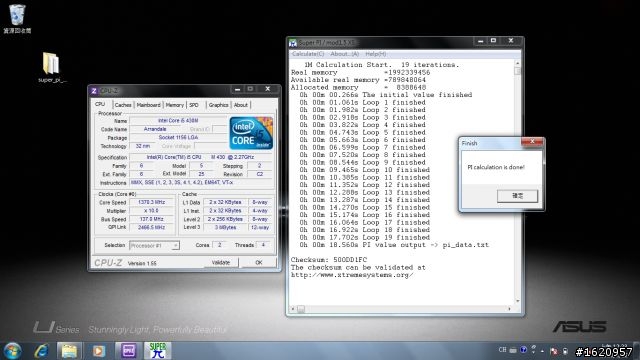Maximize the Super PI window

493,41
